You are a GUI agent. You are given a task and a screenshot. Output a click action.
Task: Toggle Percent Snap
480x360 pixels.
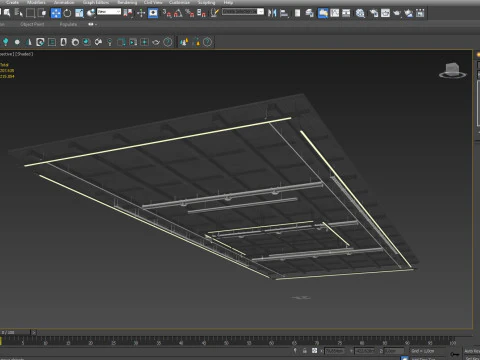[190, 13]
